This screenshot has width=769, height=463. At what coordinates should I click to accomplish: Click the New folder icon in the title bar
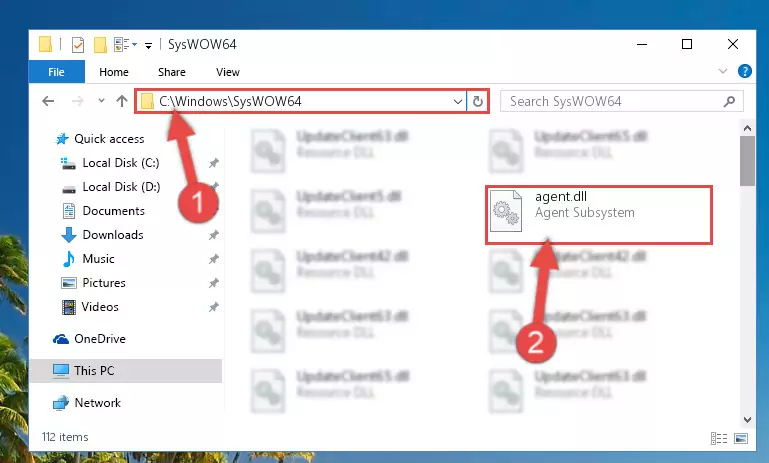(100, 45)
